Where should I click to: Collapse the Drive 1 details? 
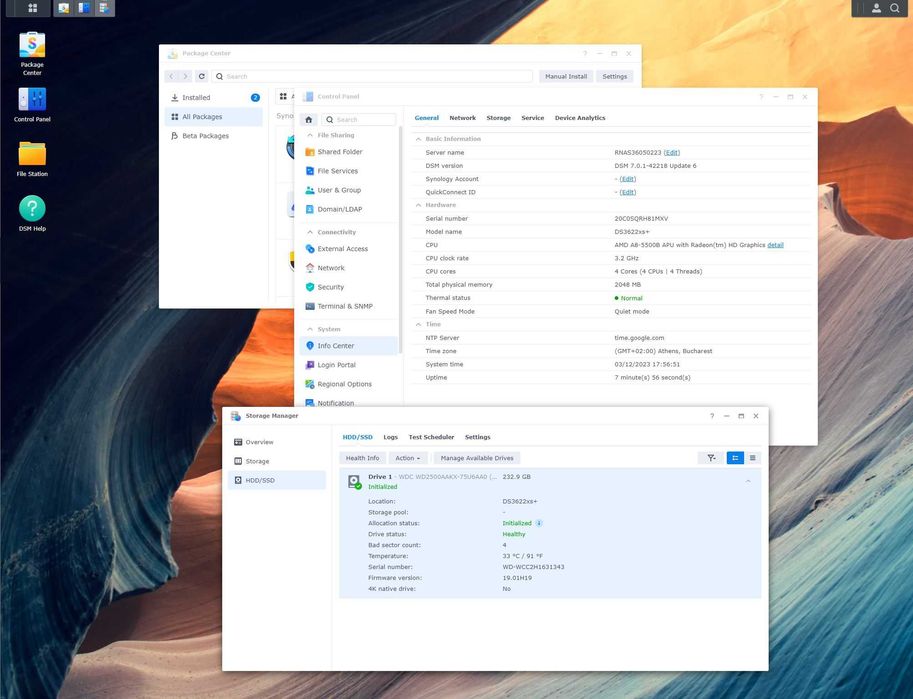748,481
